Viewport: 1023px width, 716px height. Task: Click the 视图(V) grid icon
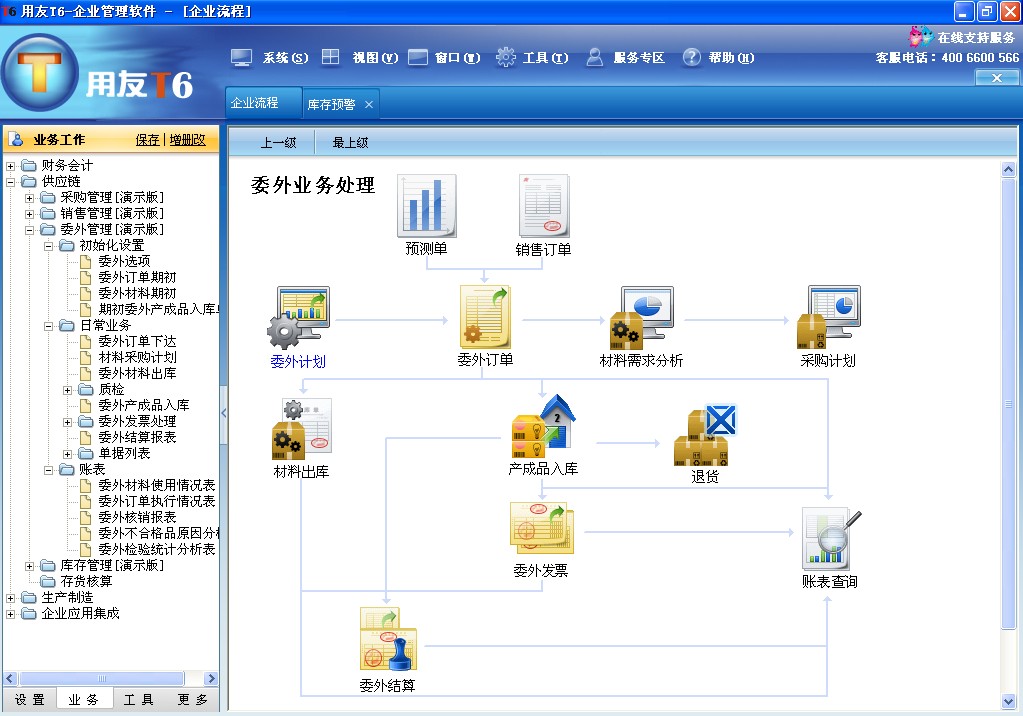(x=331, y=57)
